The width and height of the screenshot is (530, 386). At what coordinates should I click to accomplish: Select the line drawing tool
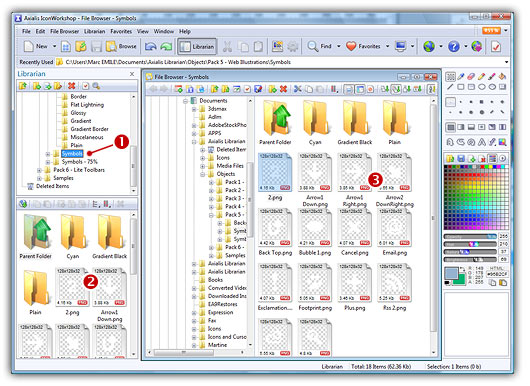[450, 87]
